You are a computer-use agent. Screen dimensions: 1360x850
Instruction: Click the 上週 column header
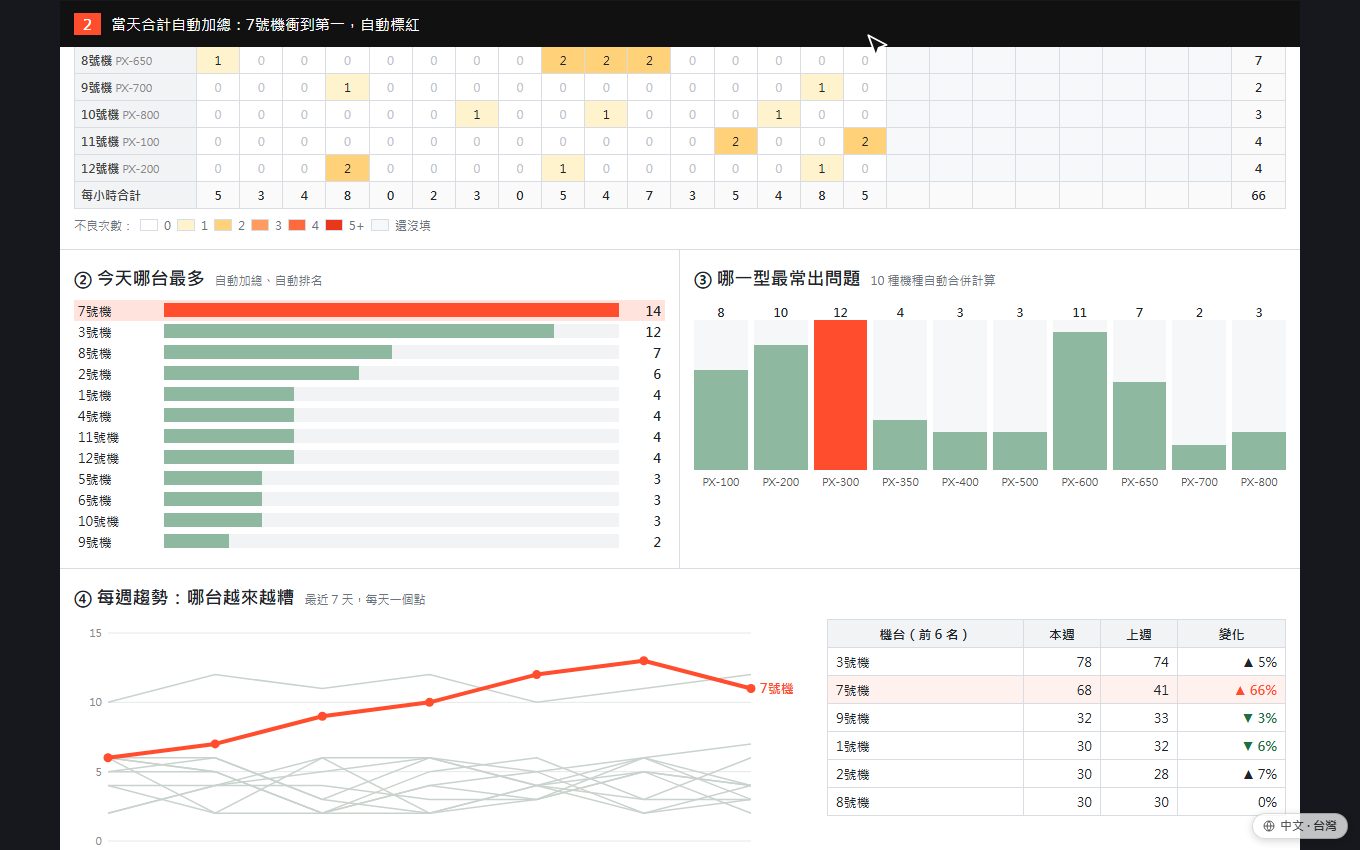pyautogui.click(x=1139, y=634)
